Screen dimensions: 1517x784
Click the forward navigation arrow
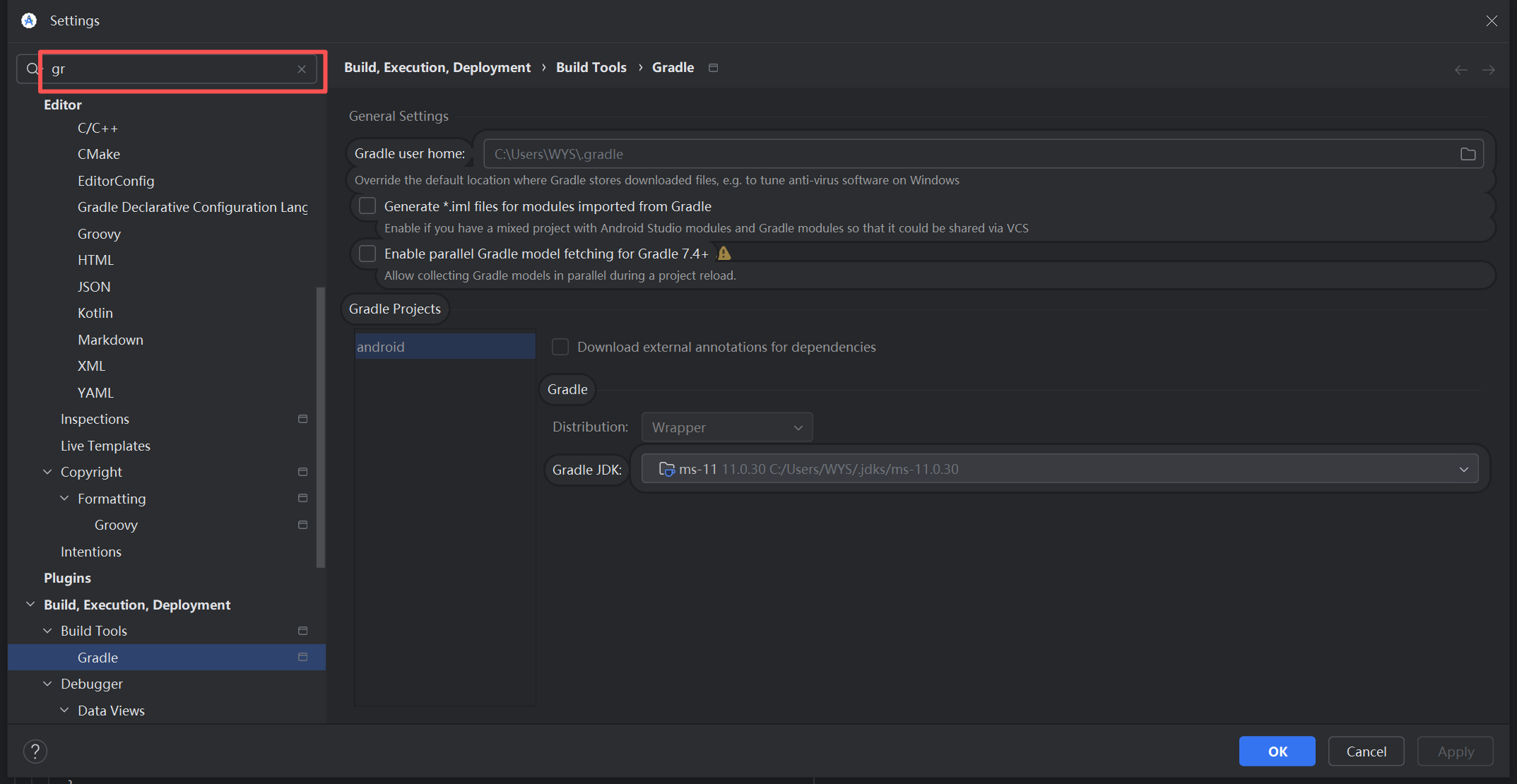[x=1488, y=69]
